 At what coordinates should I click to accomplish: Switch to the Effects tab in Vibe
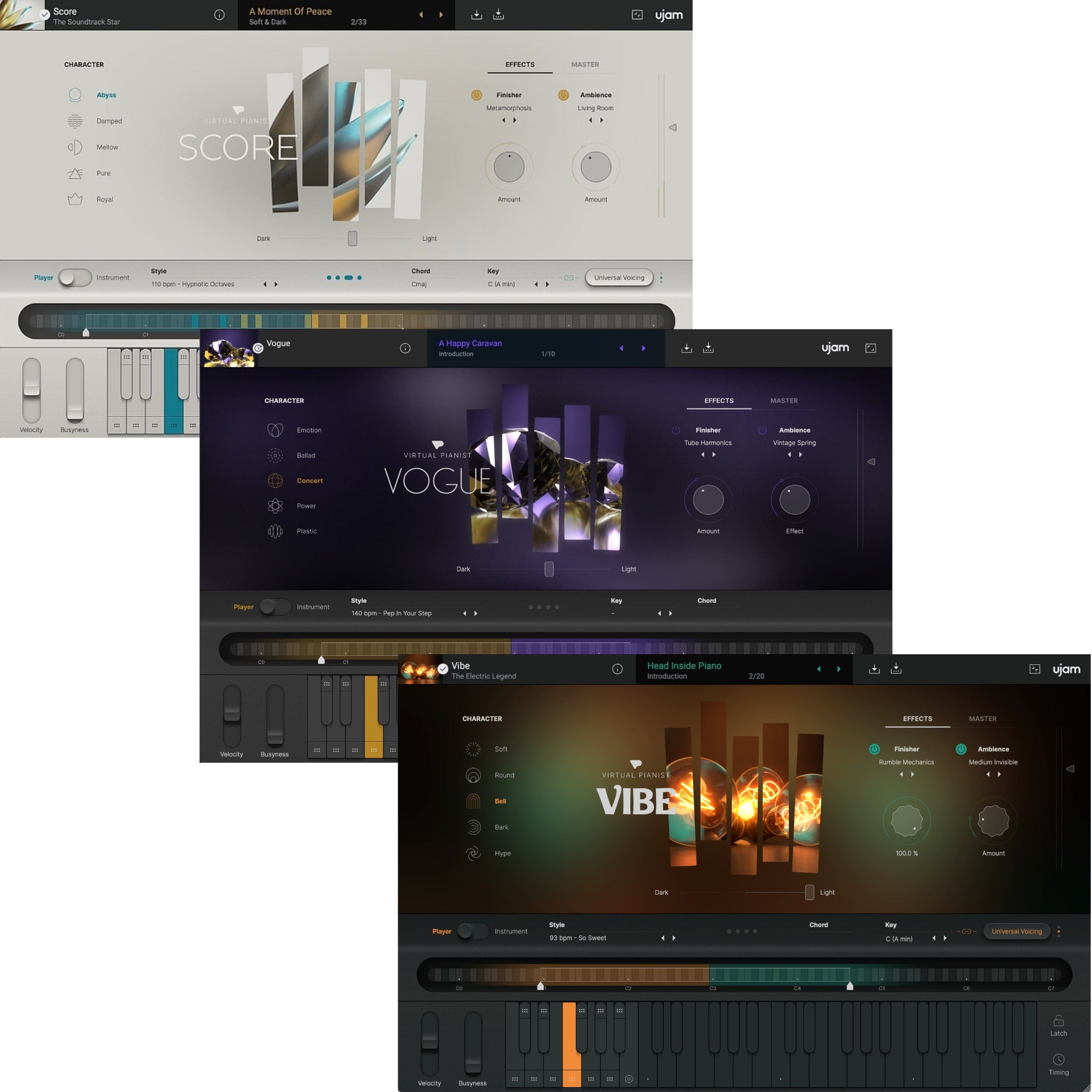pos(917,719)
